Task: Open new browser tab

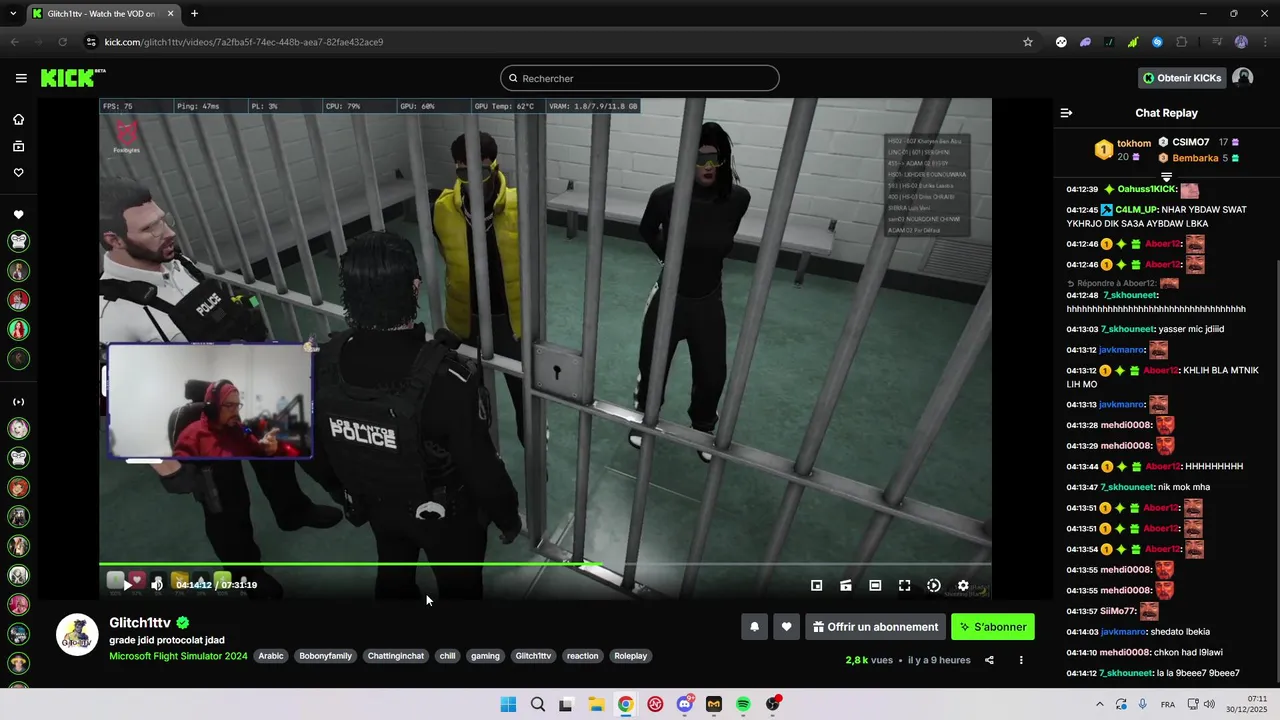Action: coord(194,14)
